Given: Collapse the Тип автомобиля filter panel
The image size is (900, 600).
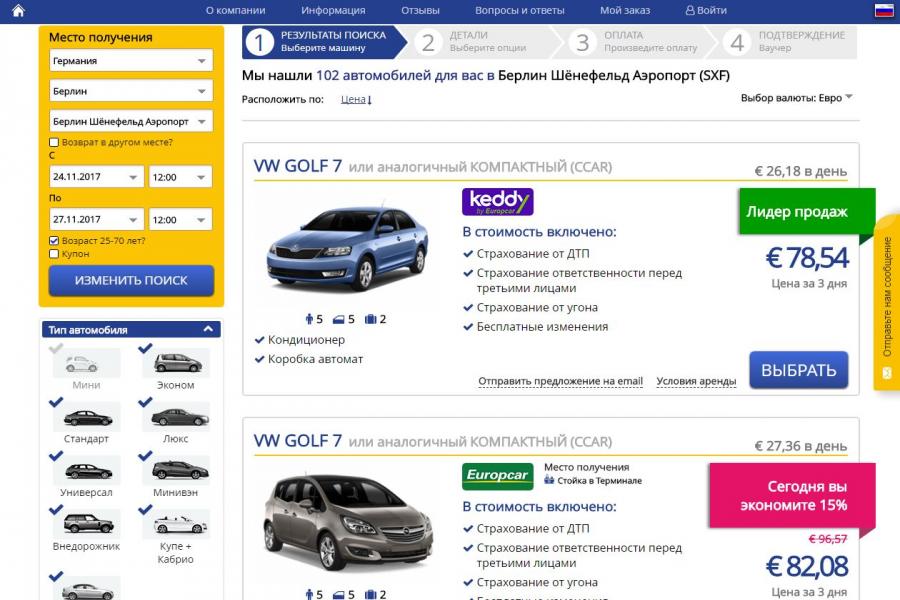Looking at the screenshot, I should (x=208, y=329).
